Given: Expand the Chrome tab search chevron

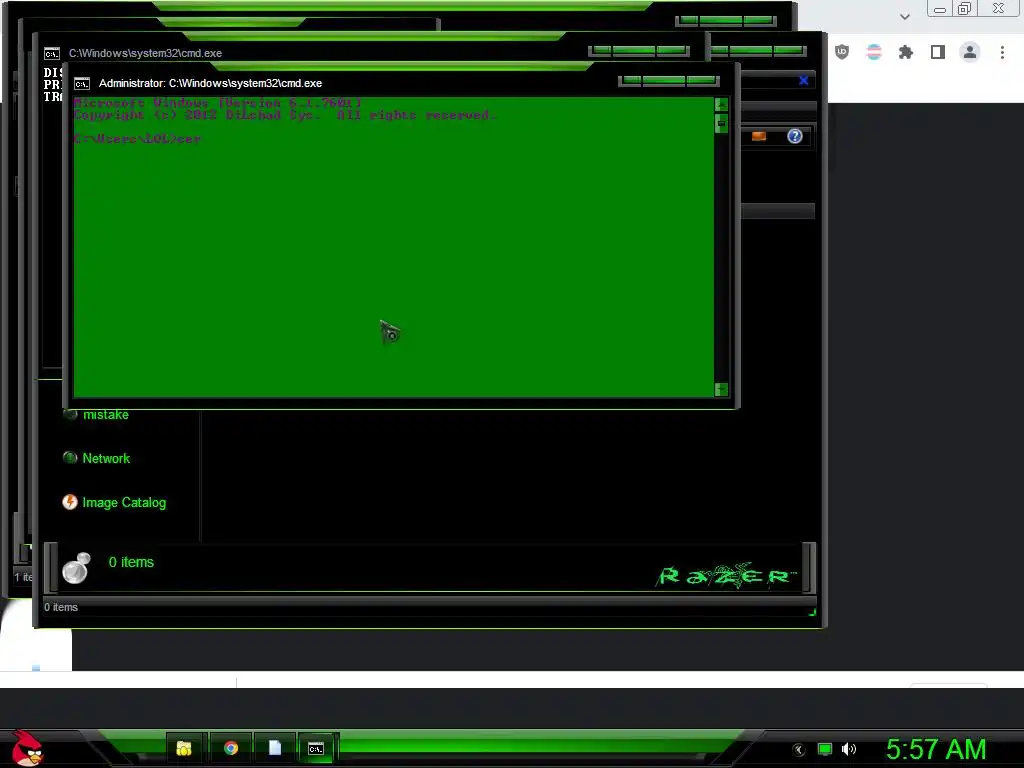Looking at the screenshot, I should point(904,16).
